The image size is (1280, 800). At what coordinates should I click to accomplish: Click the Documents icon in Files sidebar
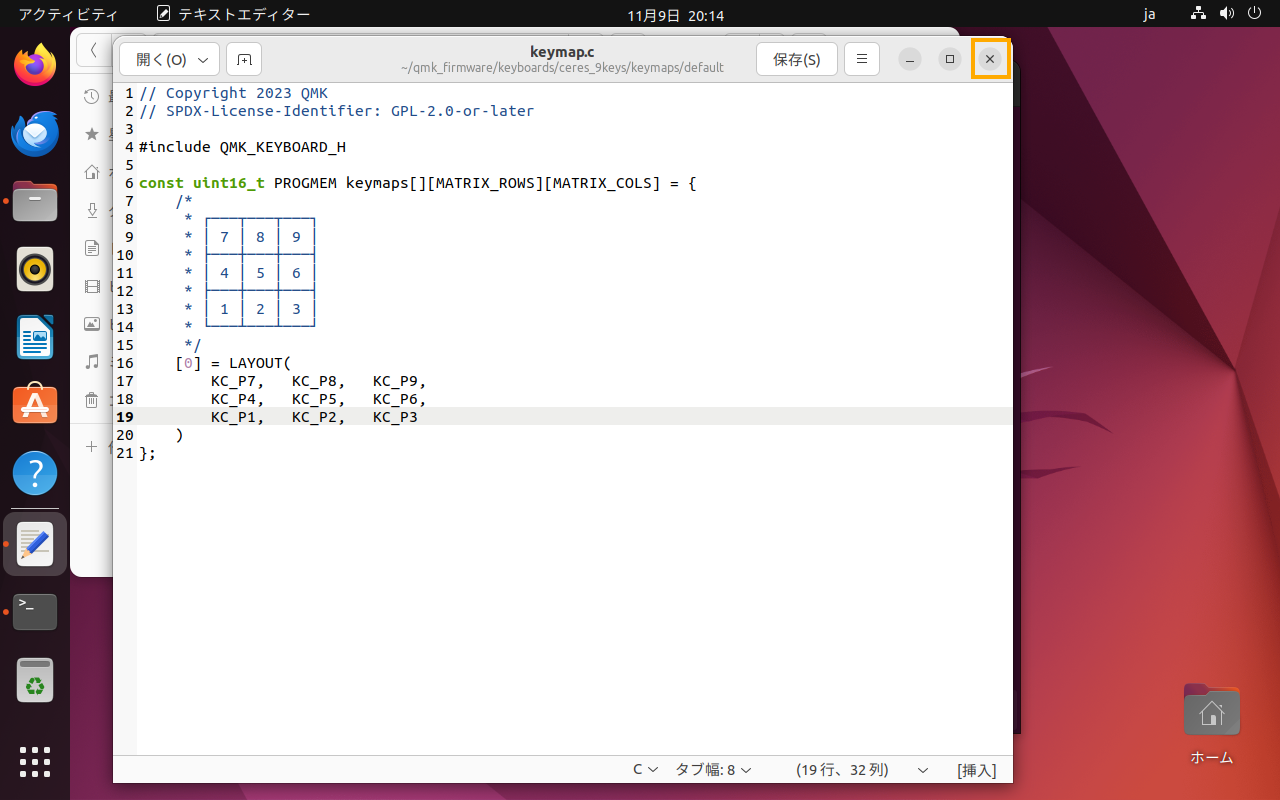pyautogui.click(x=92, y=248)
